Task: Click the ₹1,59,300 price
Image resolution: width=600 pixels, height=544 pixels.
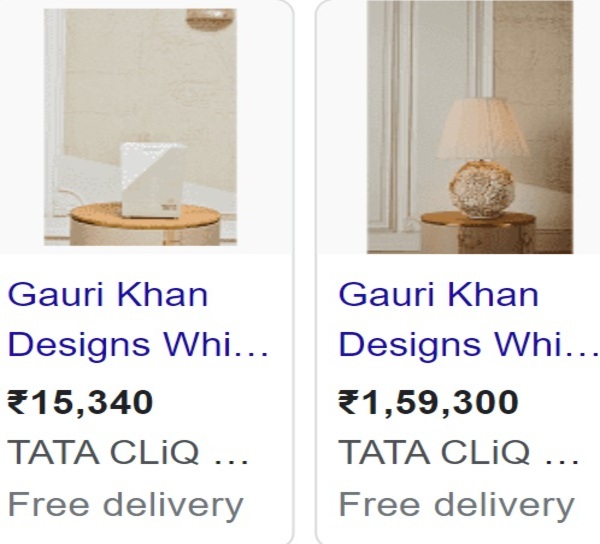Action: pyautogui.click(x=428, y=402)
